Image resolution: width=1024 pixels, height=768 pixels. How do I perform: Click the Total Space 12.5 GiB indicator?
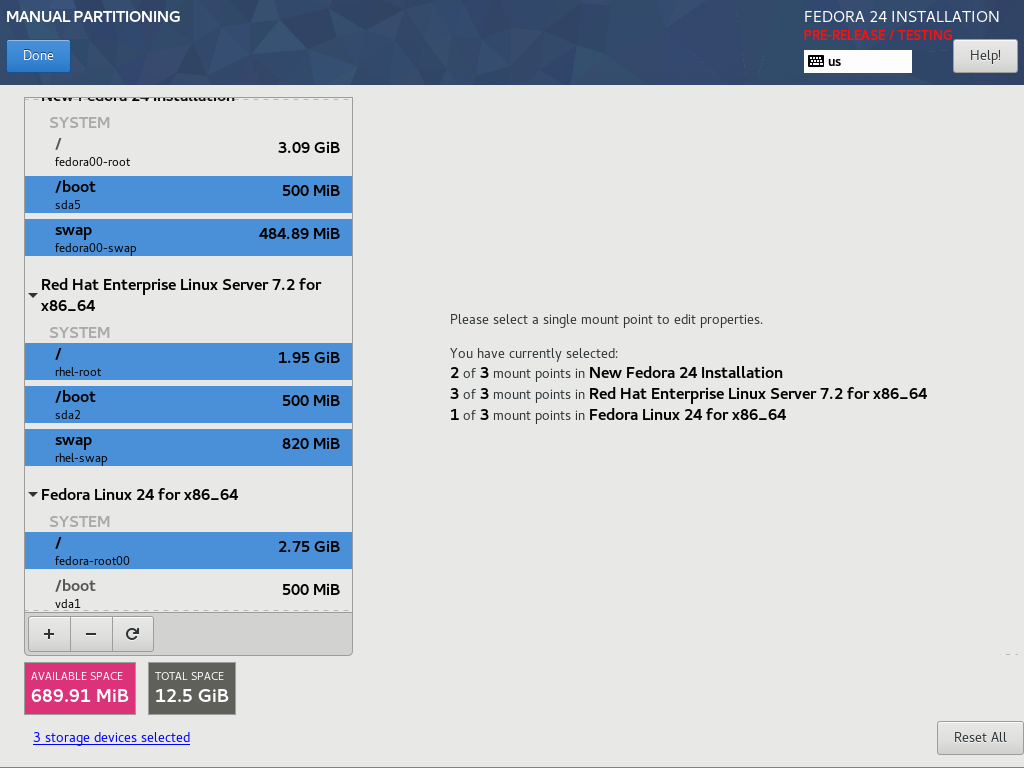pos(192,688)
